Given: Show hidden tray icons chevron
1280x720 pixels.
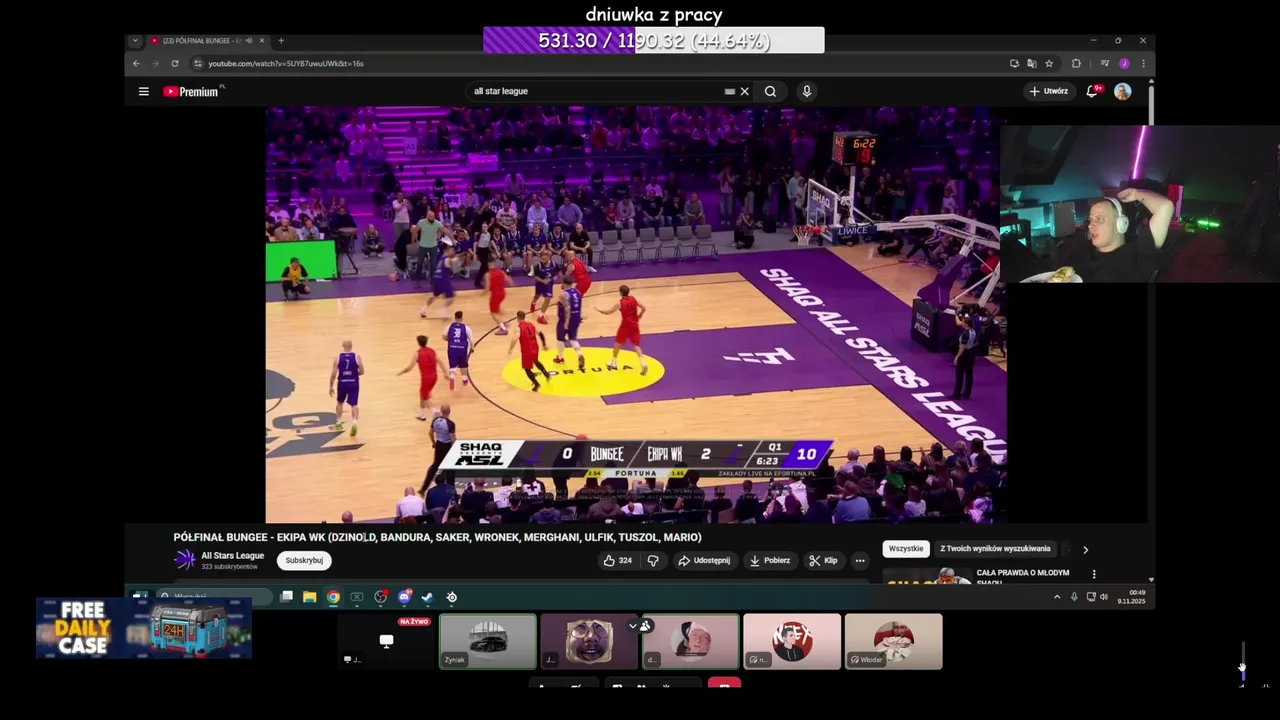Looking at the screenshot, I should [x=1057, y=597].
